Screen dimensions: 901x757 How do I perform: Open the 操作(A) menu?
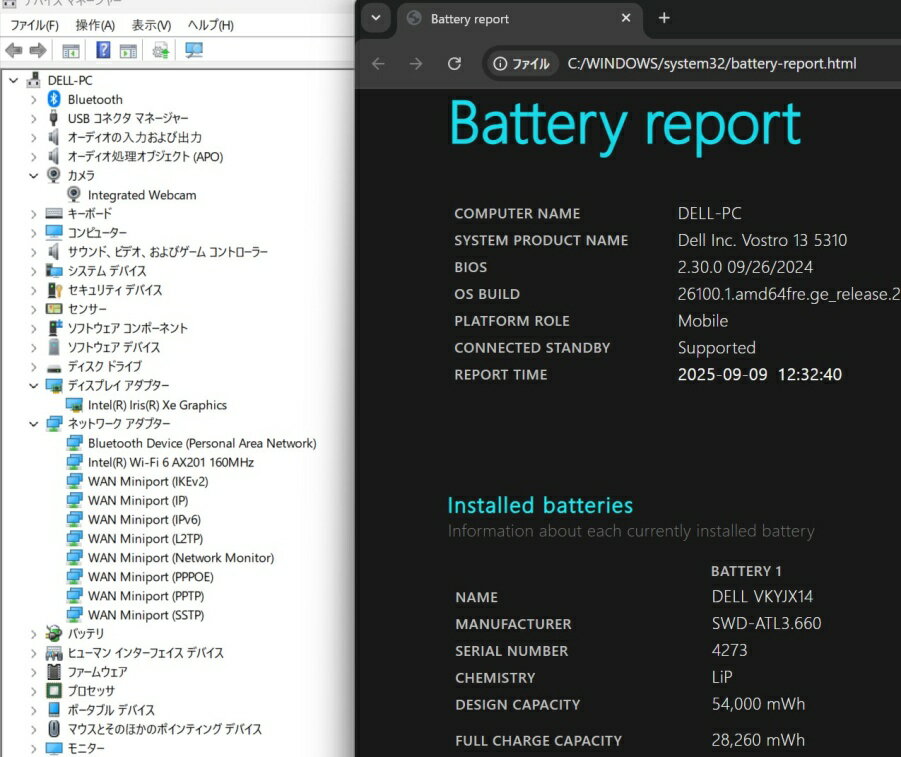click(95, 25)
